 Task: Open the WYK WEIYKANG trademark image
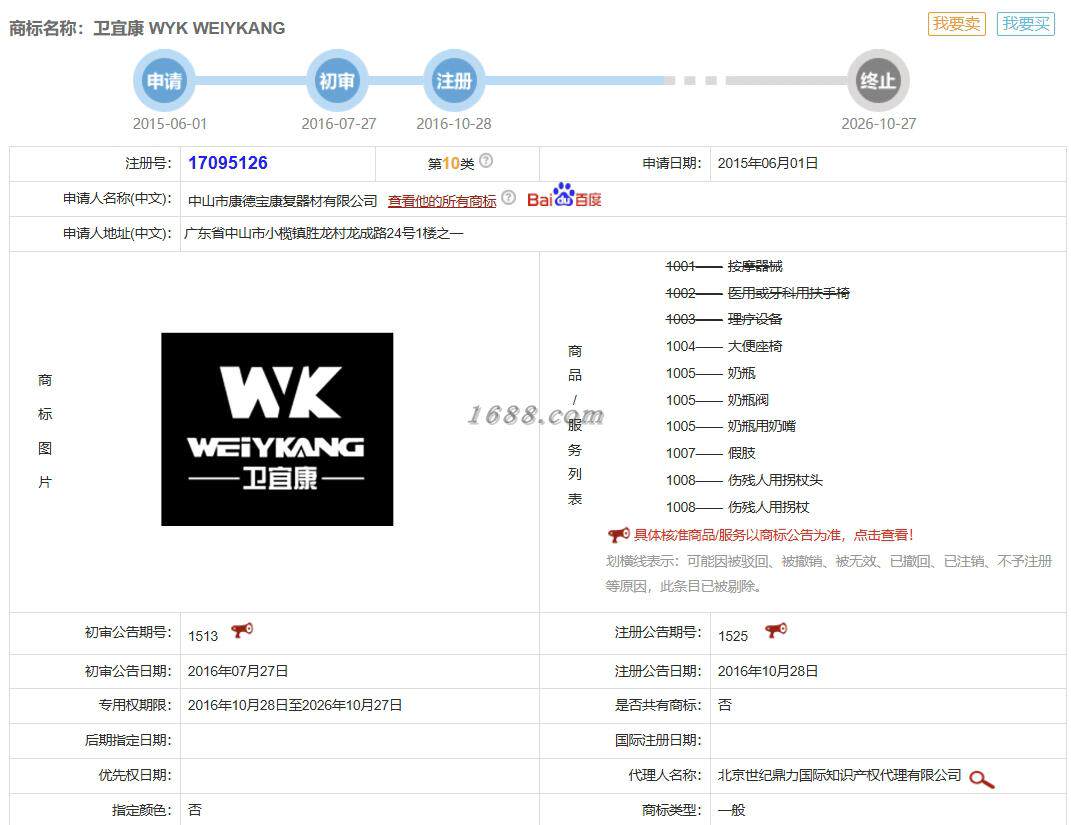tap(277, 429)
